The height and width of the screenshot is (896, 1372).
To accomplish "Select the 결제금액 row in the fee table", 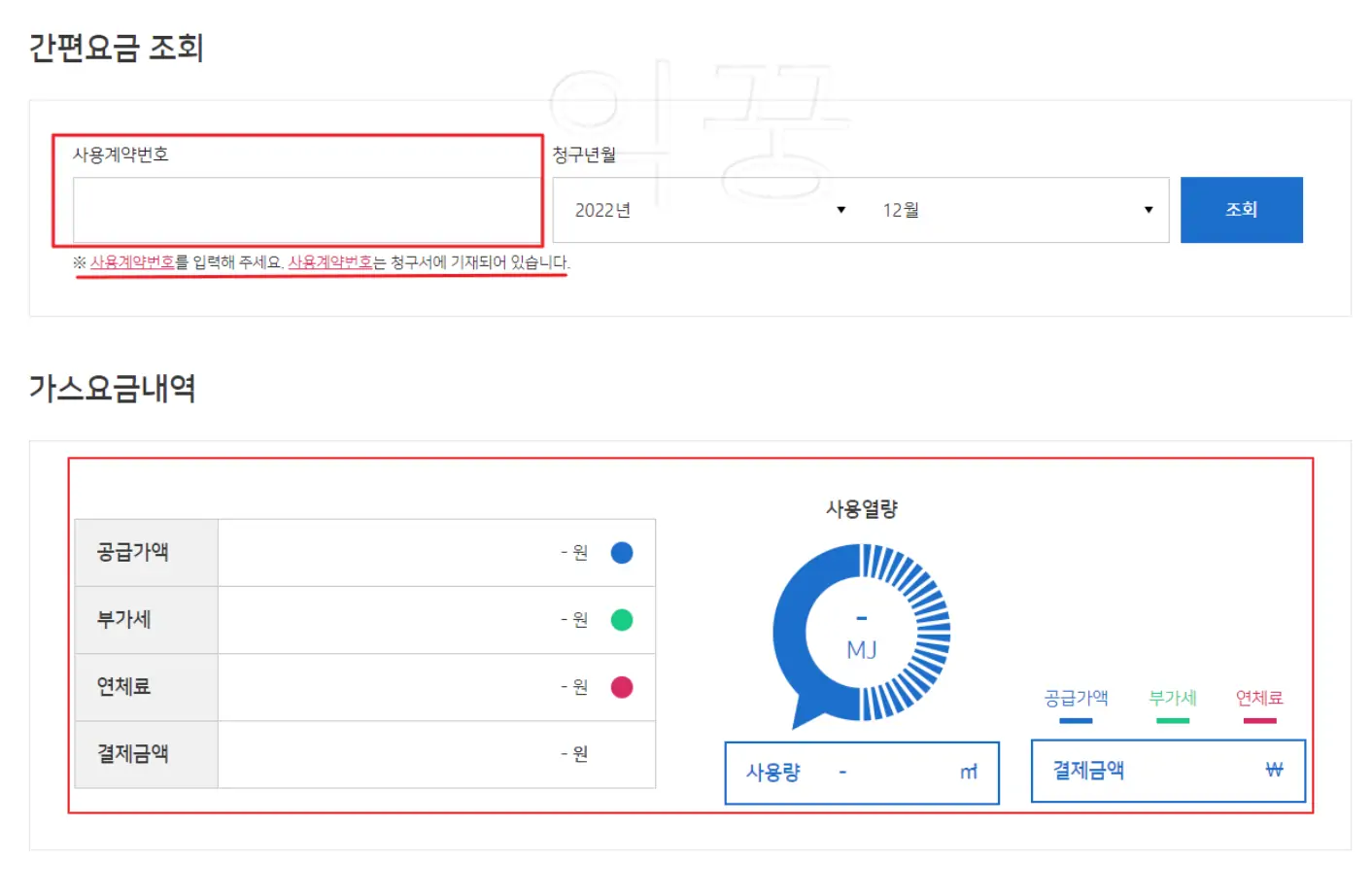I will (364, 754).
